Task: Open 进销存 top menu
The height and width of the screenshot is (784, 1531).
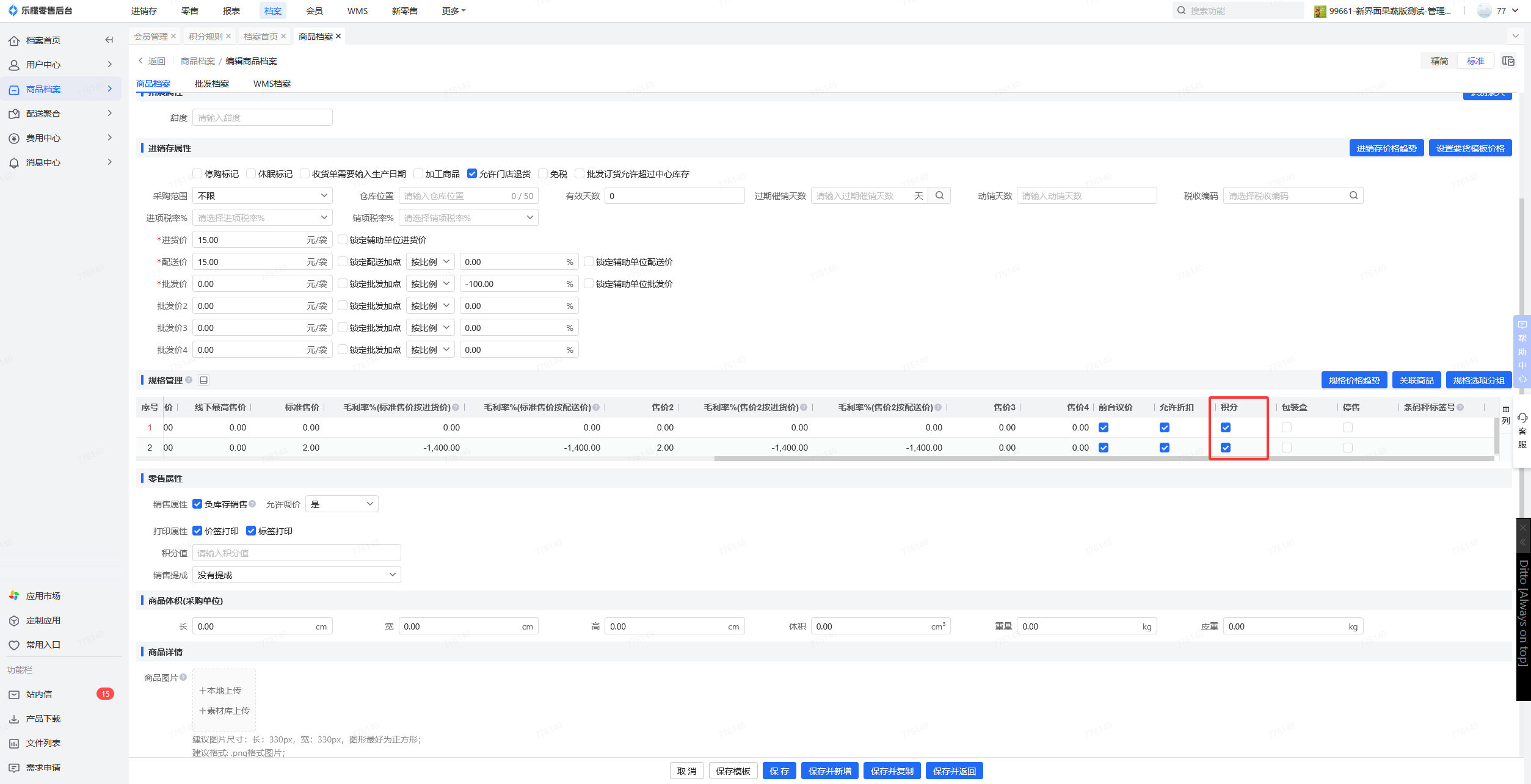Action: (x=144, y=11)
